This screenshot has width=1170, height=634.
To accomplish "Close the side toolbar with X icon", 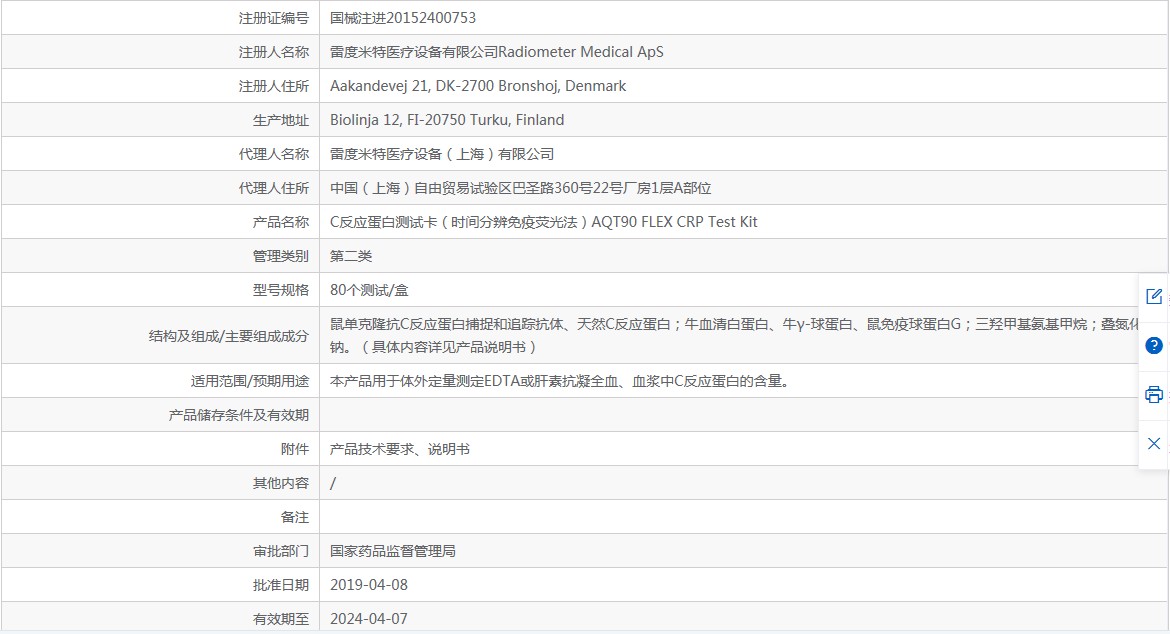I will coord(1154,443).
